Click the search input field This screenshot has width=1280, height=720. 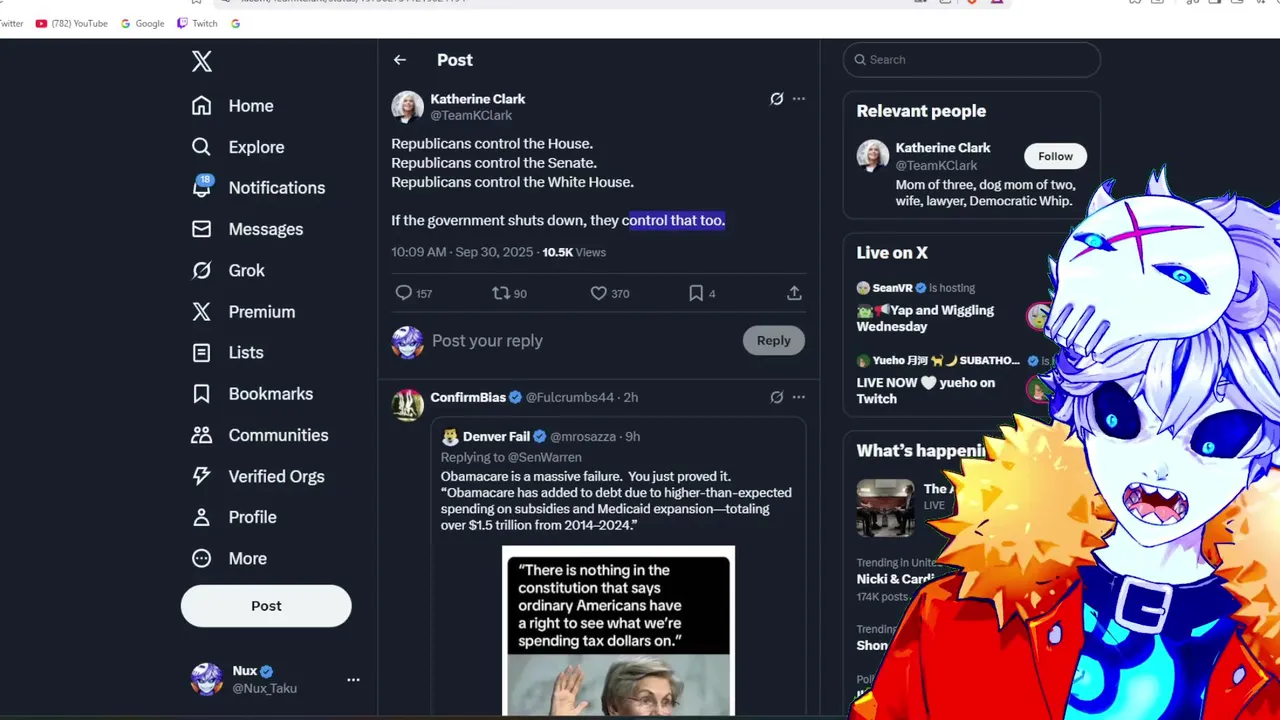click(972, 60)
